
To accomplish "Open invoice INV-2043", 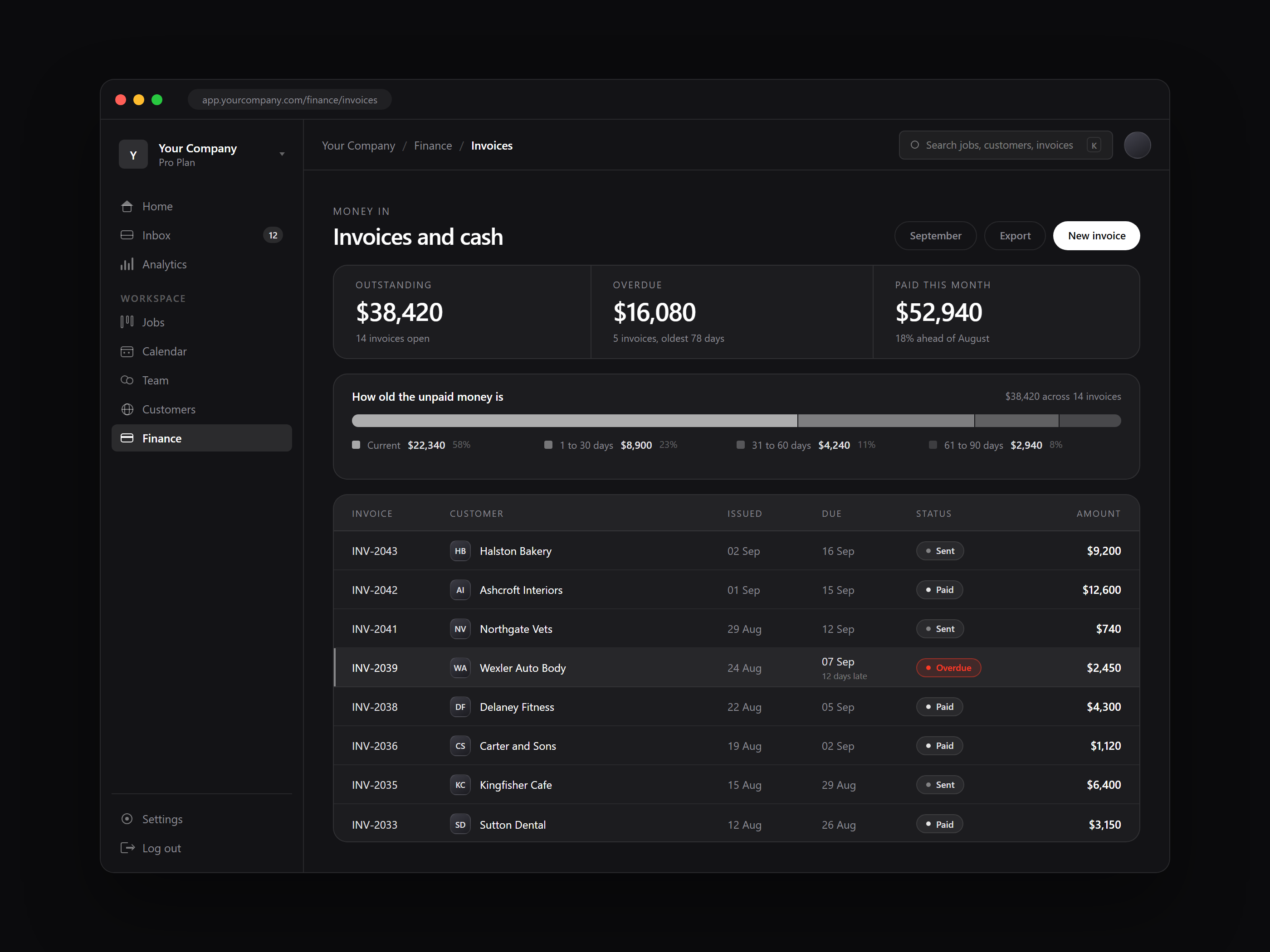I will pos(374,551).
